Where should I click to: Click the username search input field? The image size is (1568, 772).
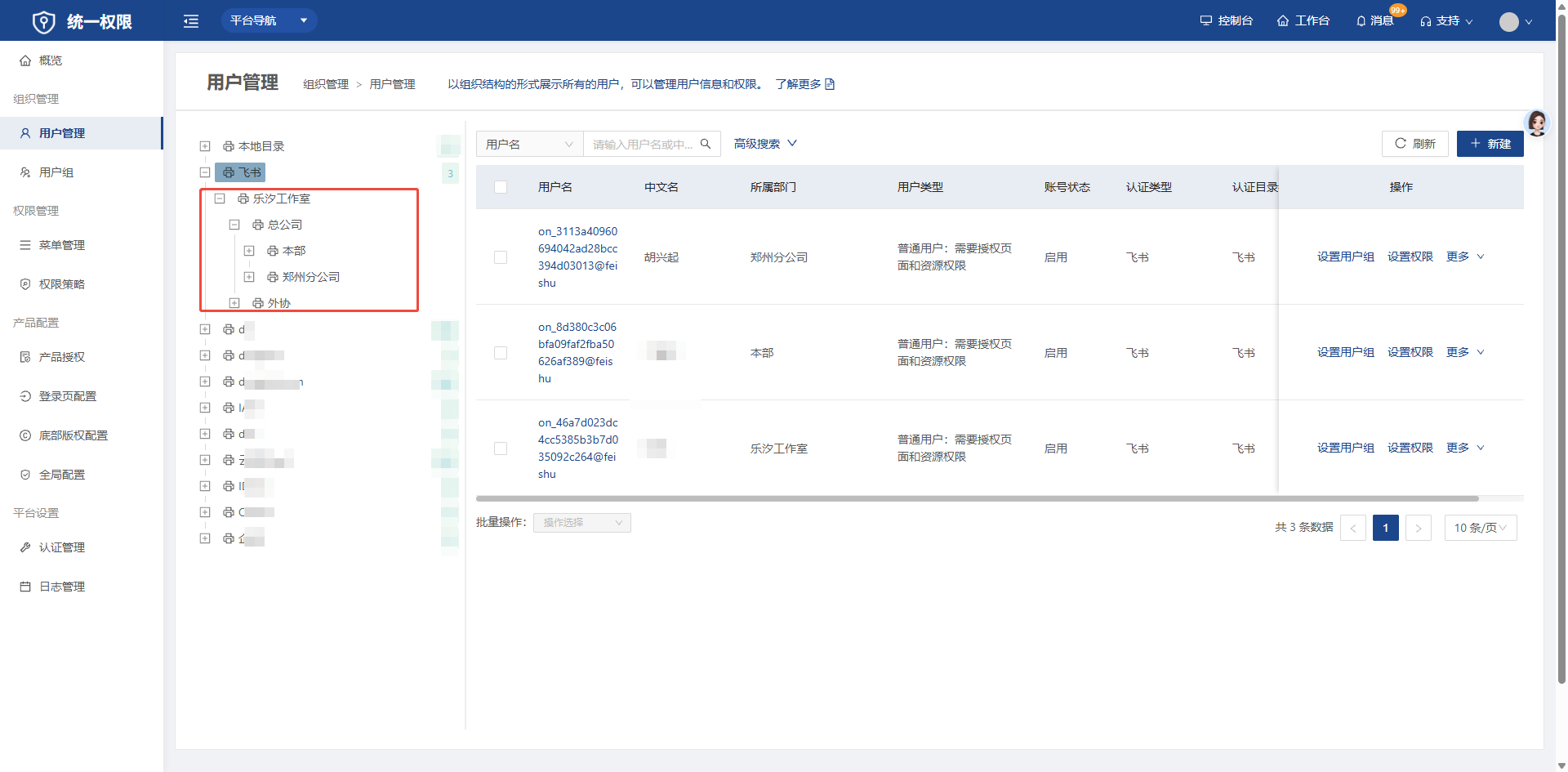(x=642, y=145)
